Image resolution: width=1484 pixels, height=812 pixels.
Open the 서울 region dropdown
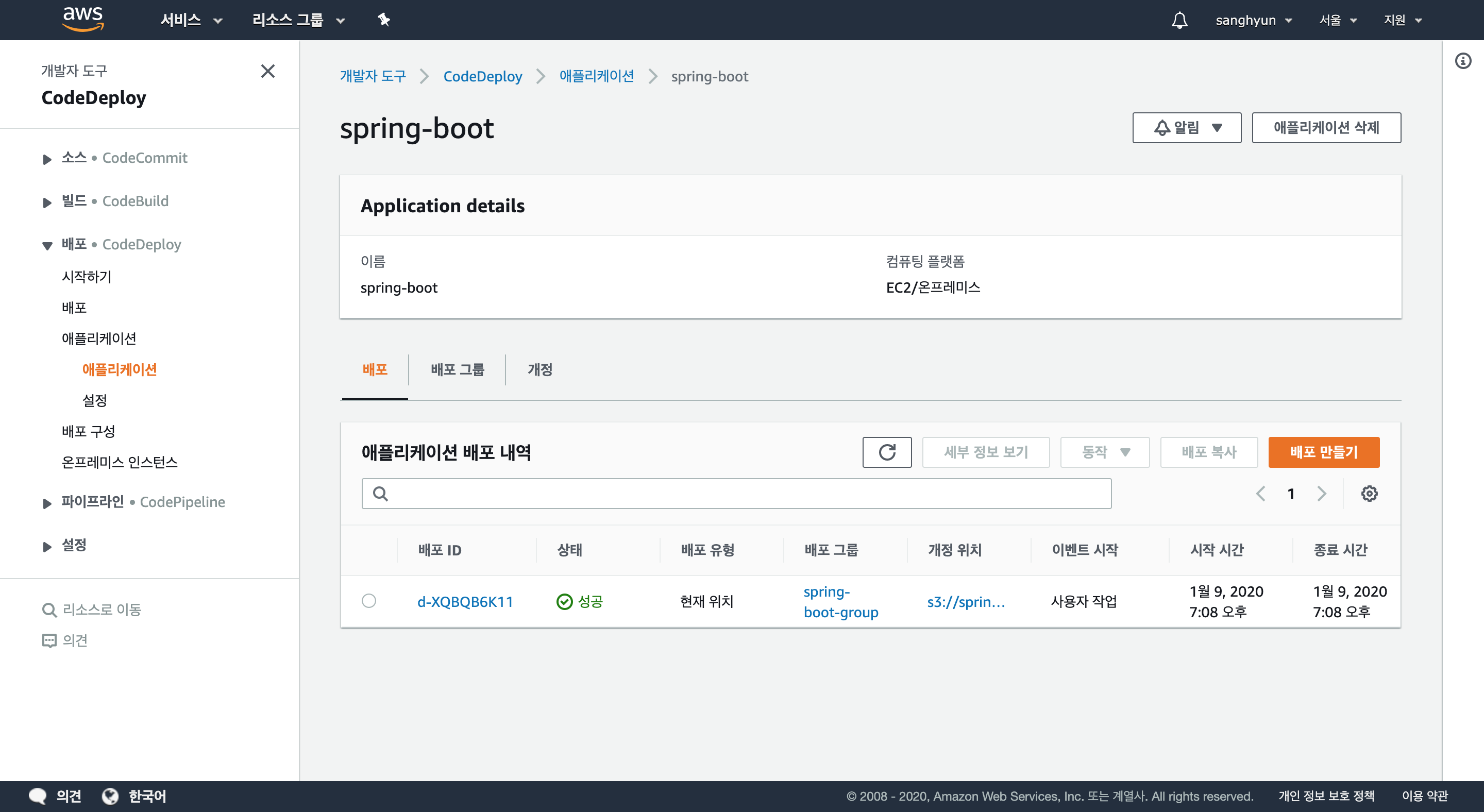coord(1338,20)
